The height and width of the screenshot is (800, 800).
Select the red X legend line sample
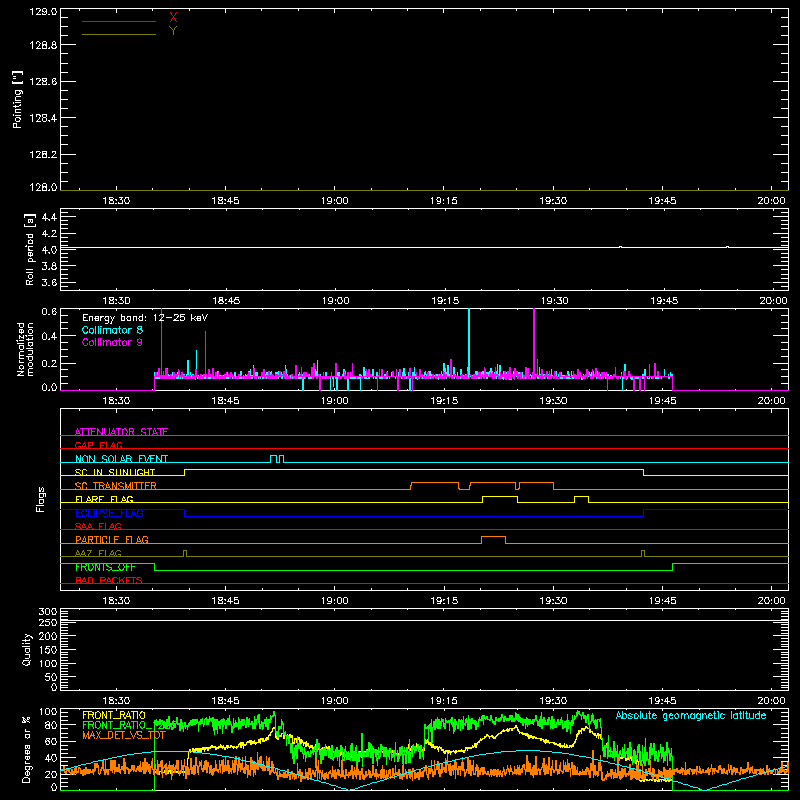click(119, 21)
